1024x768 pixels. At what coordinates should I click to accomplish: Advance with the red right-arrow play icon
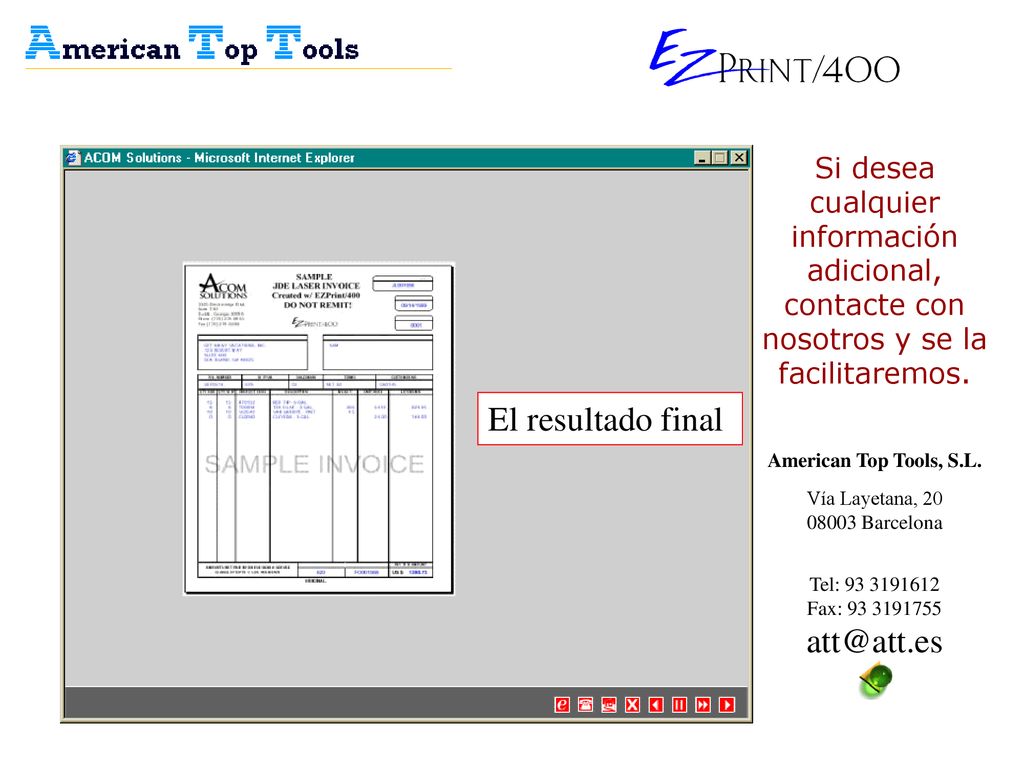click(x=726, y=705)
